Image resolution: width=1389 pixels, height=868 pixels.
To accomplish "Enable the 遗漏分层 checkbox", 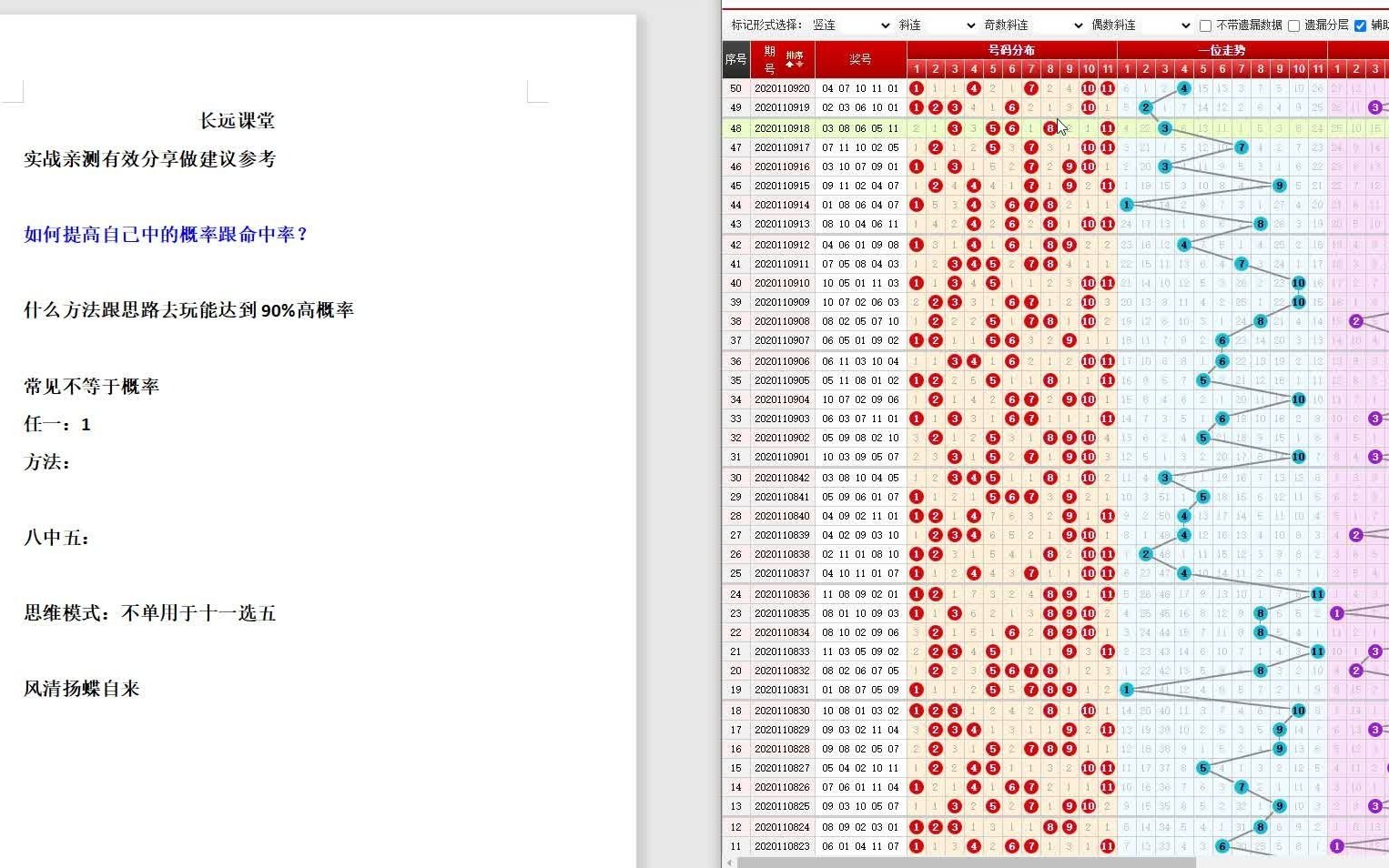I will point(1293,25).
